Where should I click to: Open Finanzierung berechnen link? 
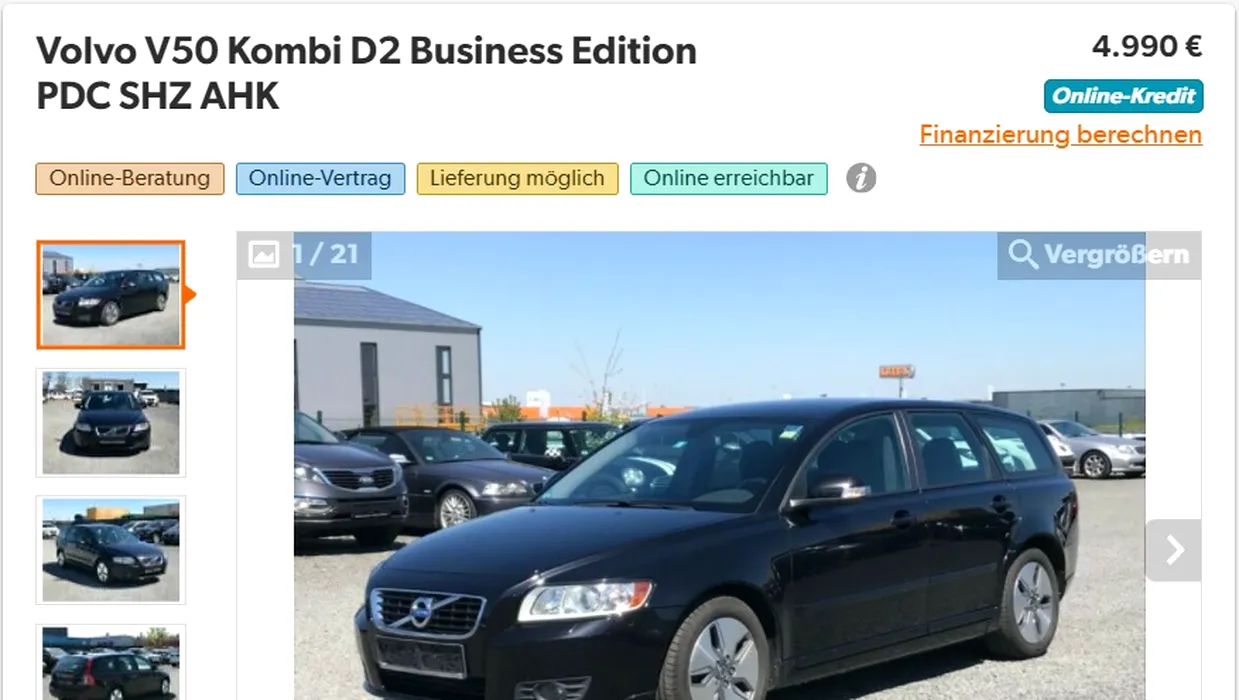point(1061,134)
